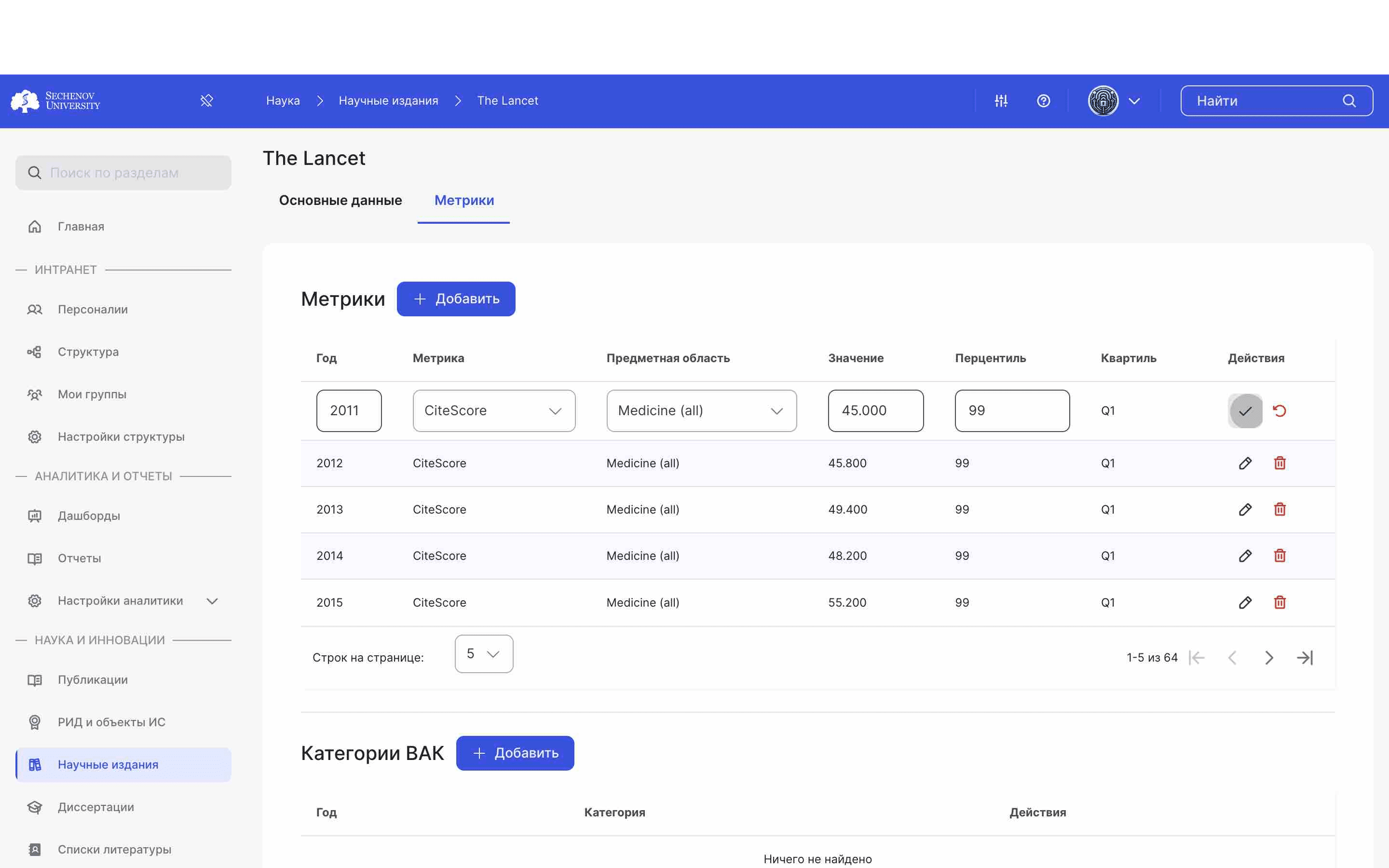Open Дашборды in the sidebar

click(123, 516)
